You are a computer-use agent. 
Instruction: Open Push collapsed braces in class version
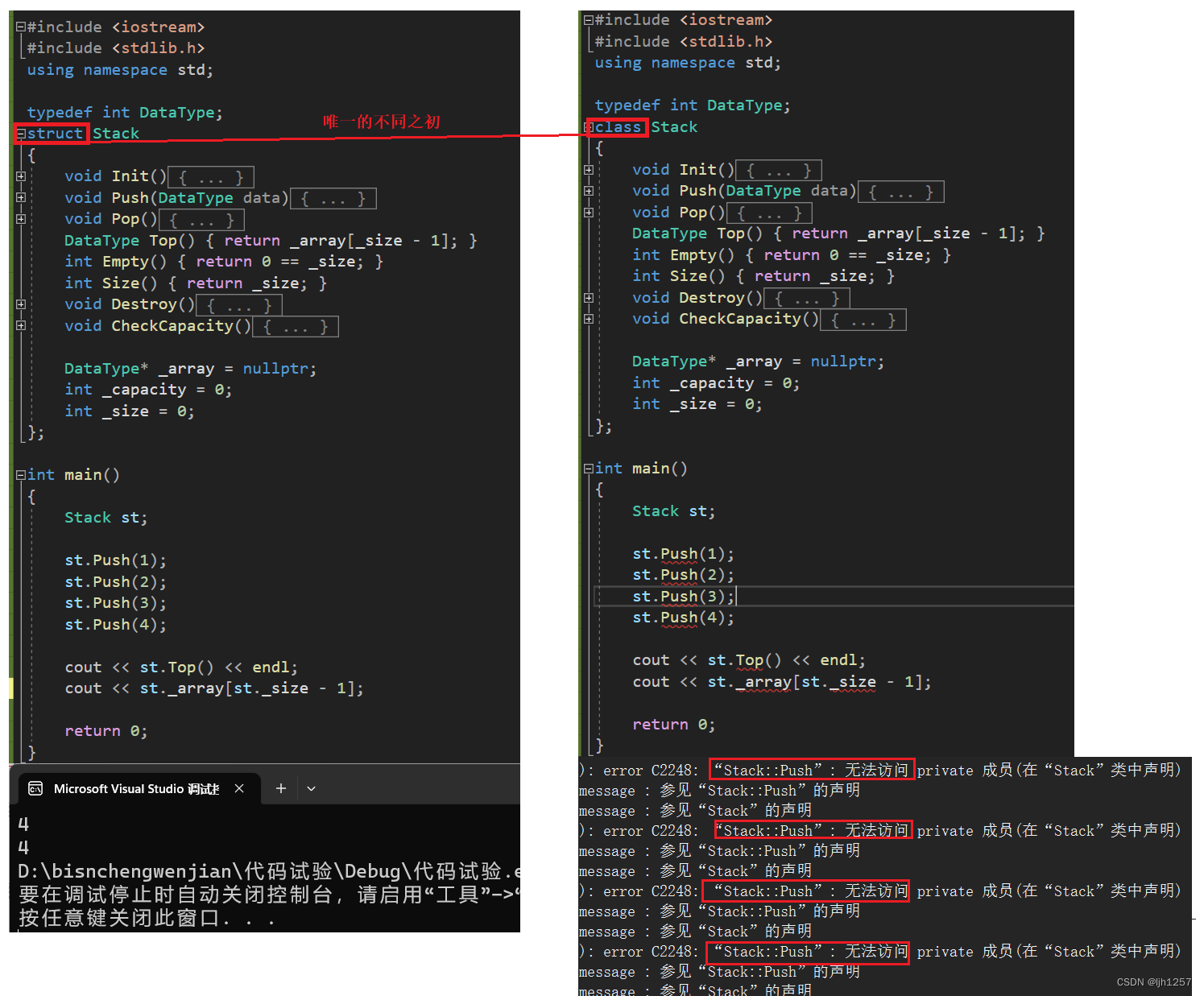click(x=901, y=192)
